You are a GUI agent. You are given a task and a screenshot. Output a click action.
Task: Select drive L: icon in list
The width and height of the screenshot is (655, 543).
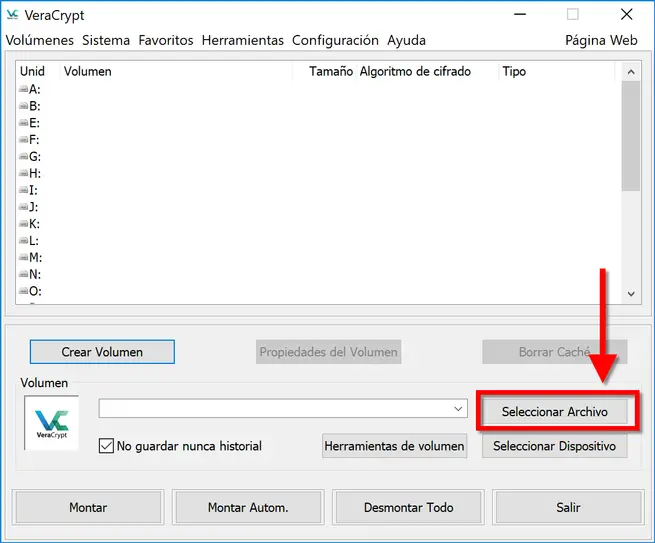point(23,241)
